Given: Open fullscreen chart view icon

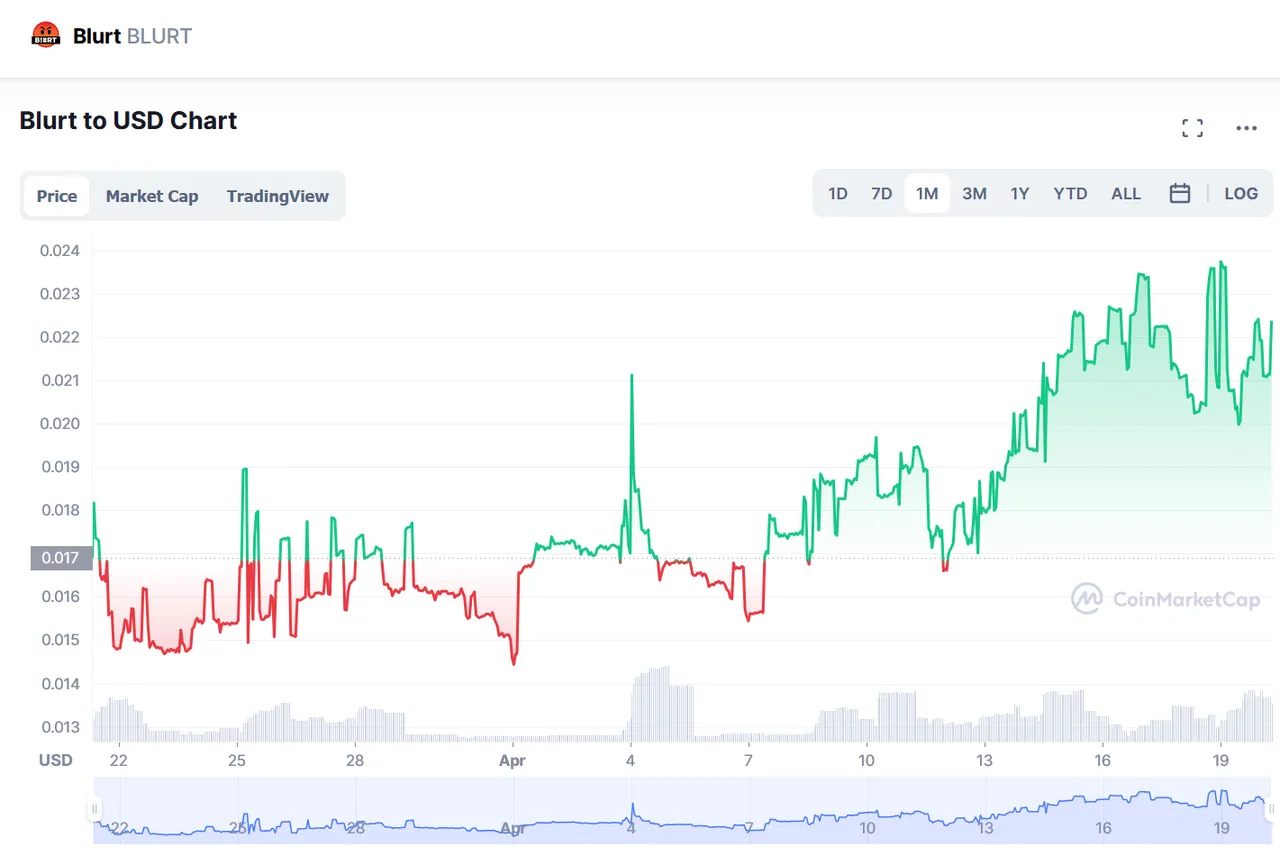Looking at the screenshot, I should pyautogui.click(x=1192, y=128).
